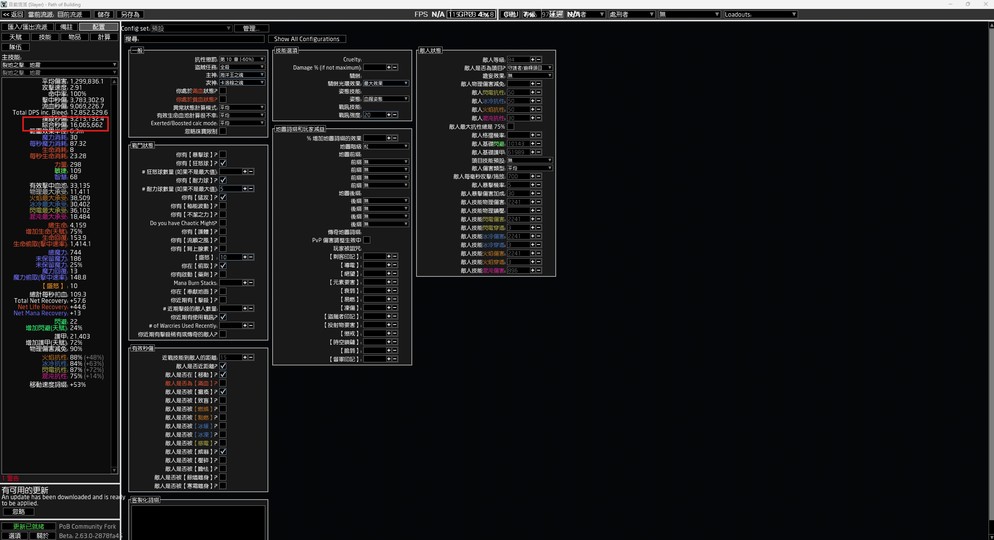Switch to the 物品 items tab
Viewport: 994px width, 540px height.
pos(74,37)
